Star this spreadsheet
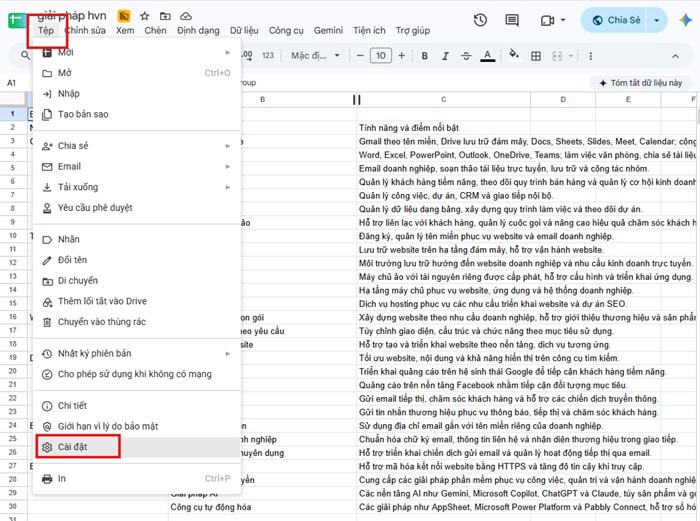This screenshot has height=521, width=700. [145, 17]
